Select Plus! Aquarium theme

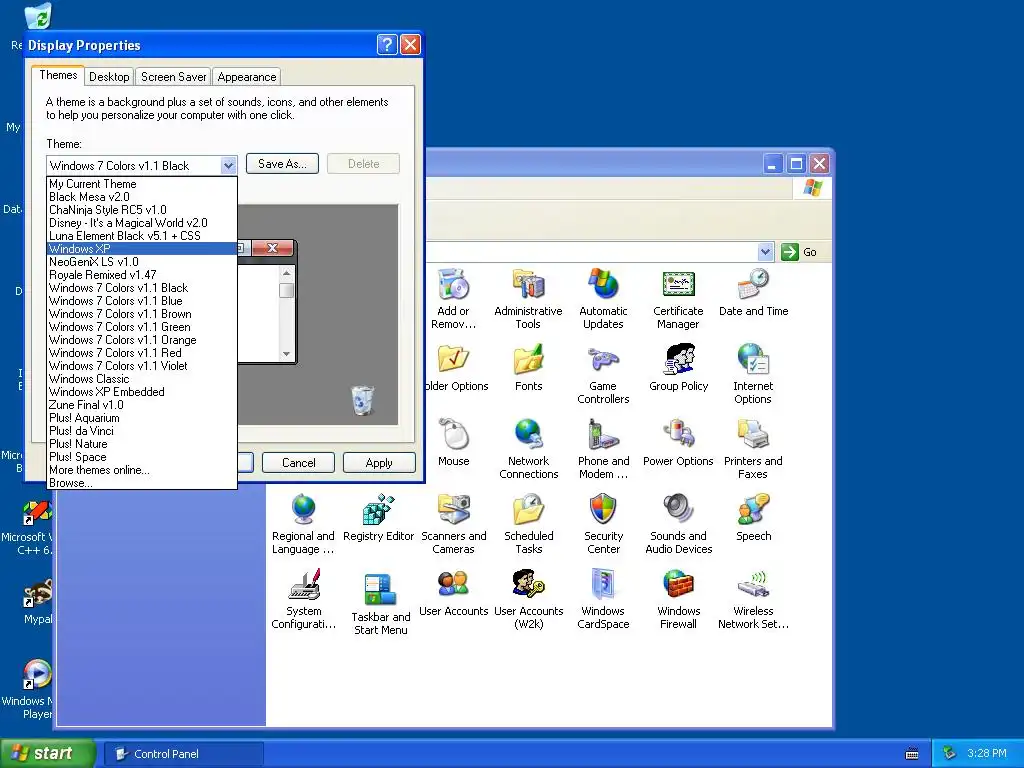(x=142, y=418)
